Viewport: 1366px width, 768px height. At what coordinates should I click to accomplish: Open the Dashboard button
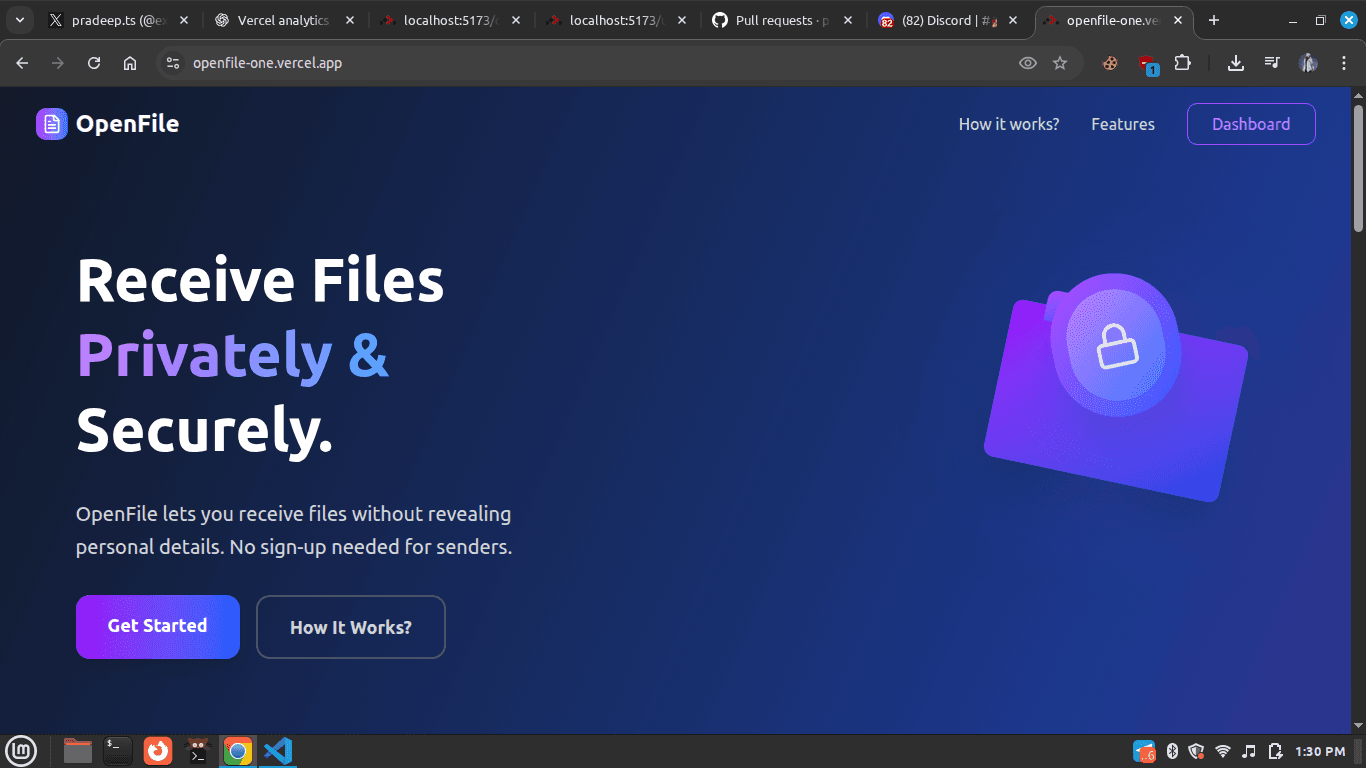1251,123
